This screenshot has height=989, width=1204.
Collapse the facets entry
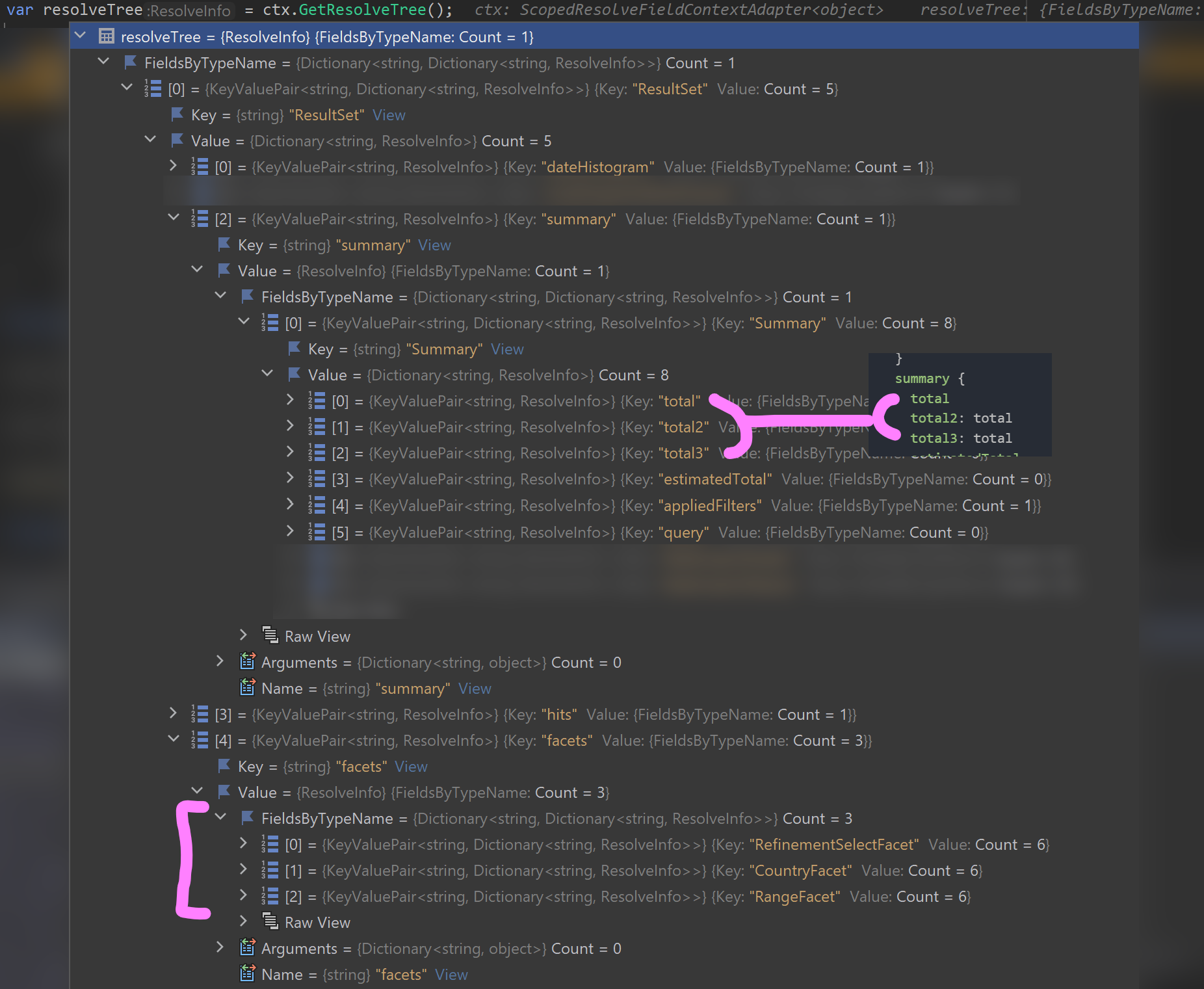(x=173, y=740)
